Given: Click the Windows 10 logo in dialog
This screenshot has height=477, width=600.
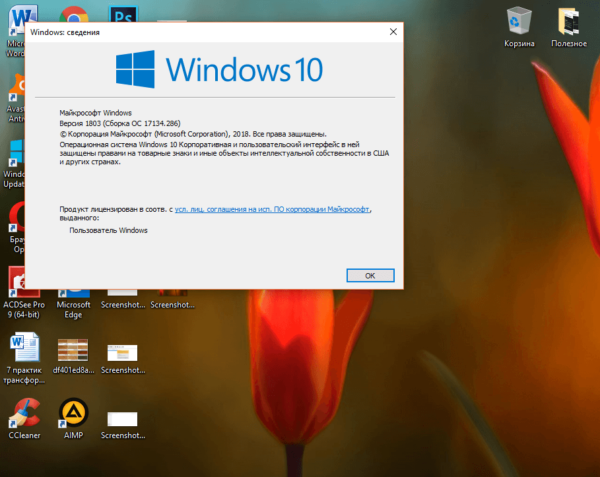Looking at the screenshot, I should click(219, 69).
